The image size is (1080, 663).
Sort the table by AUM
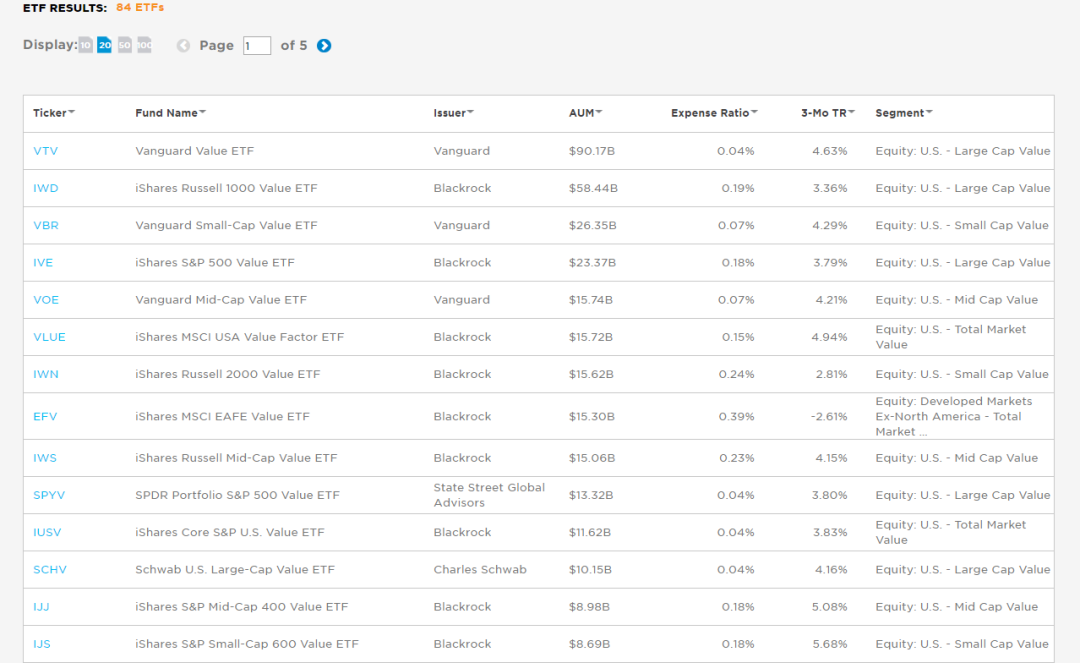(x=586, y=113)
